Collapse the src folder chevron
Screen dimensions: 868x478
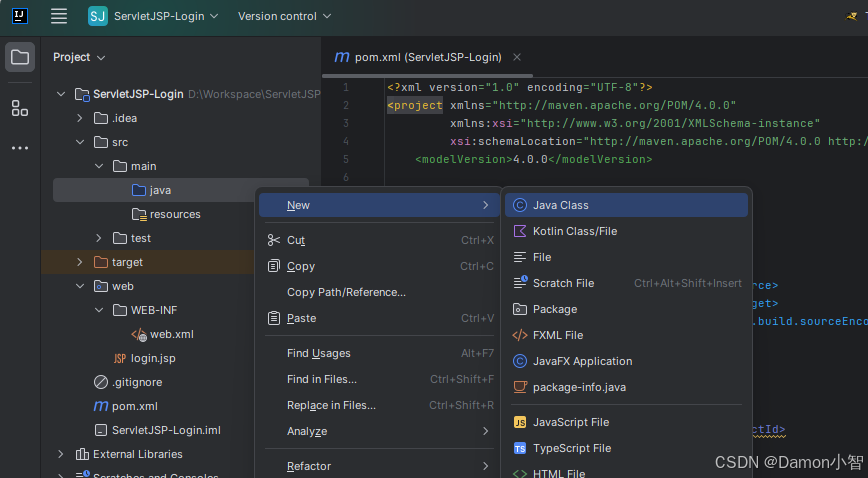pyautogui.click(x=80, y=142)
